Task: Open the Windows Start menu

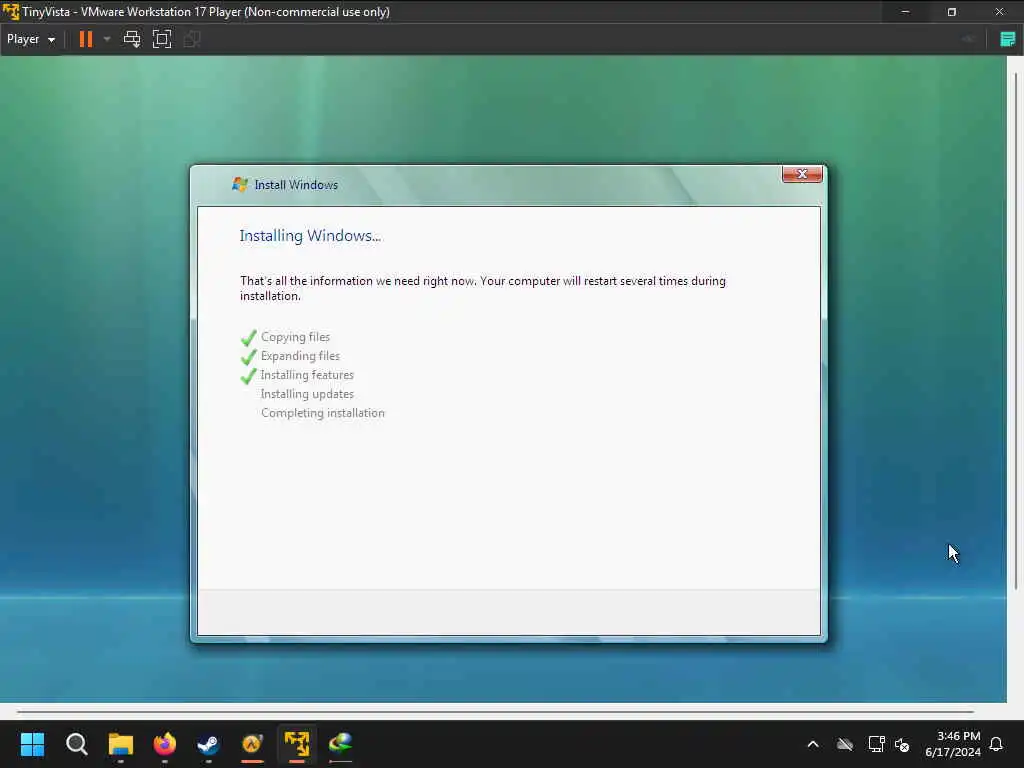Action: (x=32, y=744)
